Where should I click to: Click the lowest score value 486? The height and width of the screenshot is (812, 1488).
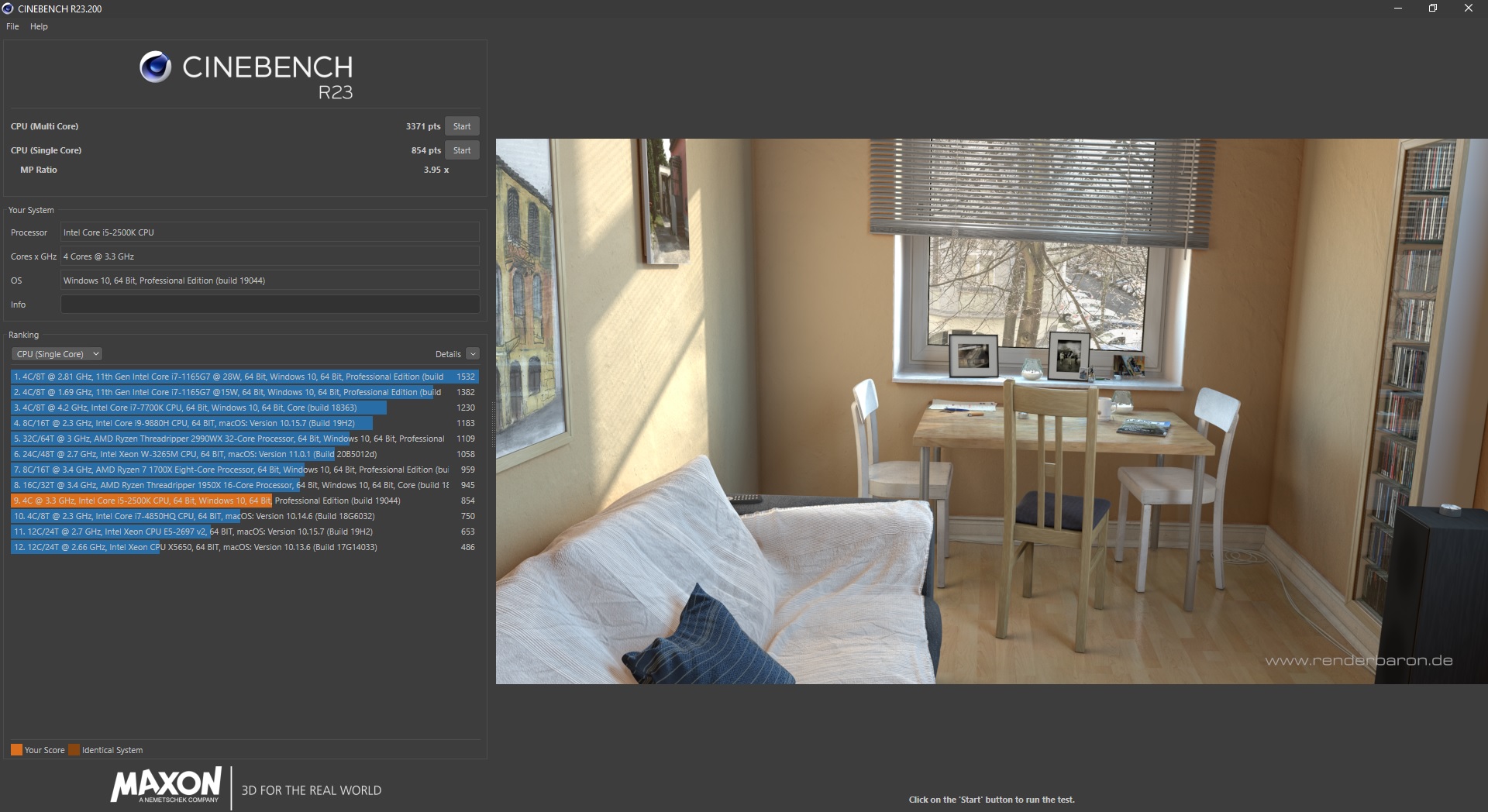[468, 547]
